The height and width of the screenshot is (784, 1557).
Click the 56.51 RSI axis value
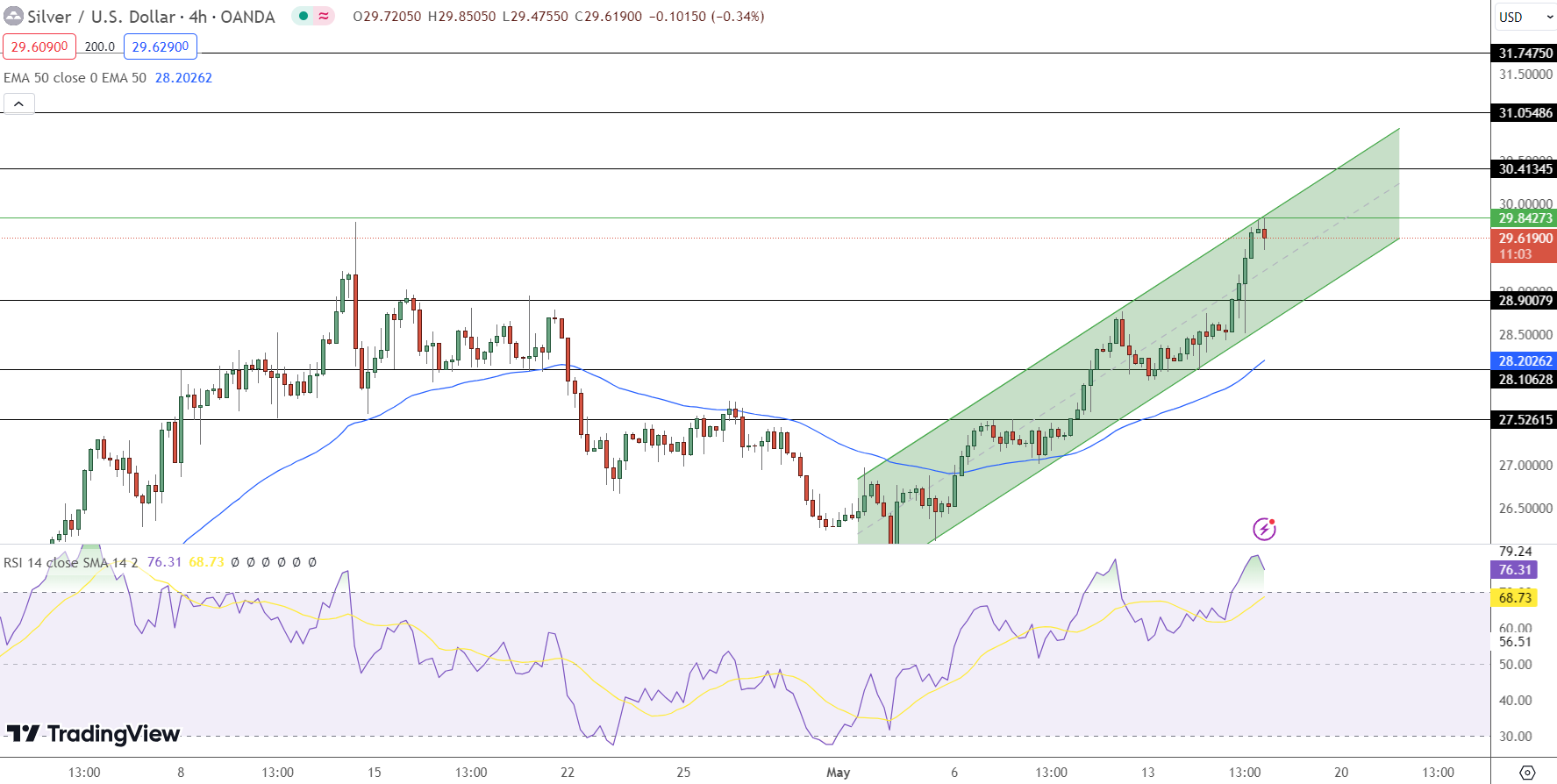coord(1515,642)
